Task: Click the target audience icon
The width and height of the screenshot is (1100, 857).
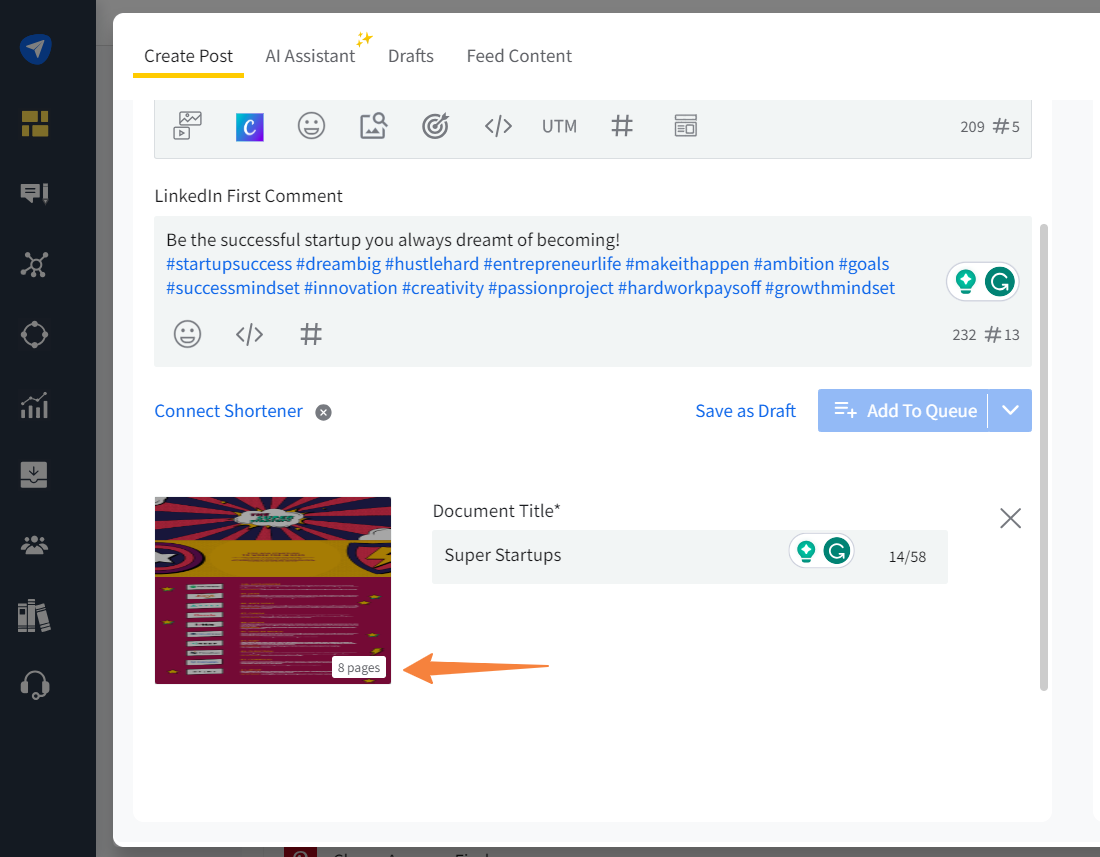Action: (435, 126)
